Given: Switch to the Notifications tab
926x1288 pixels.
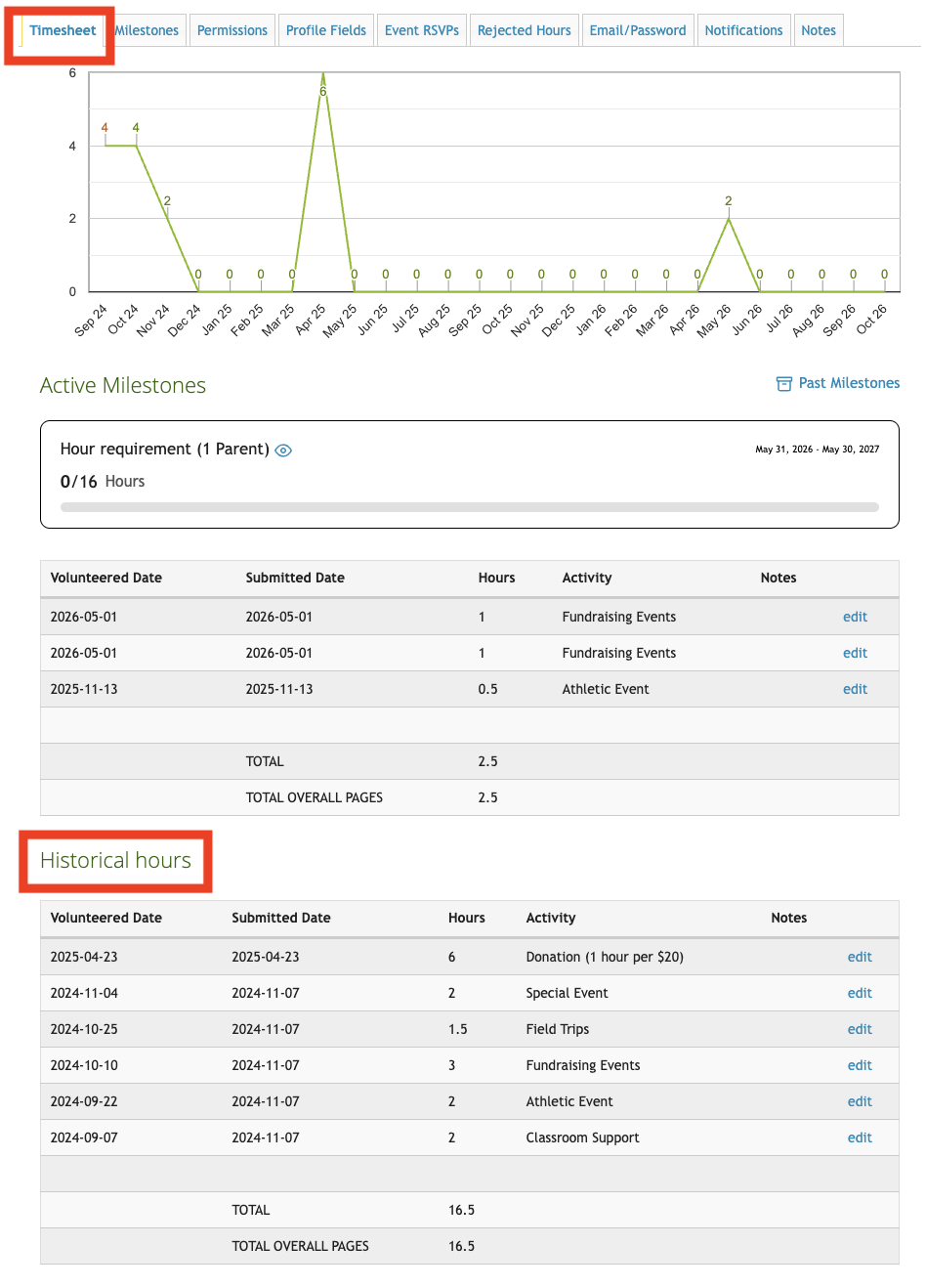Looking at the screenshot, I should [744, 30].
